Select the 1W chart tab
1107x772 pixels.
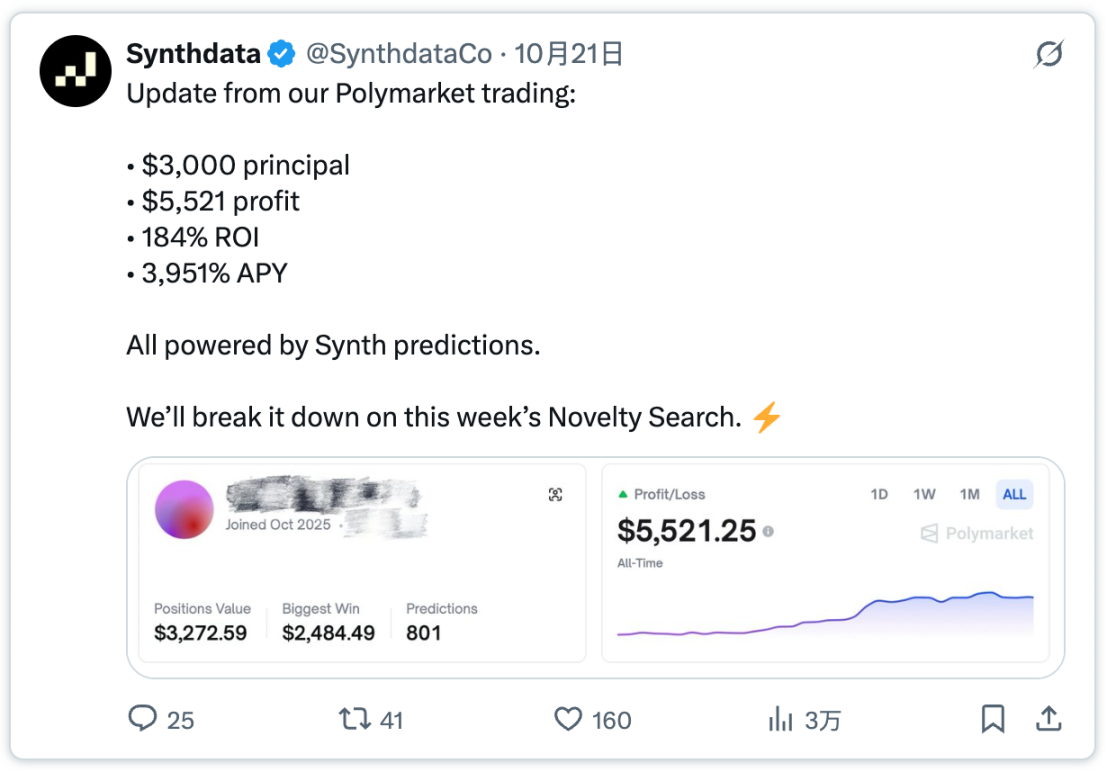pos(925,494)
